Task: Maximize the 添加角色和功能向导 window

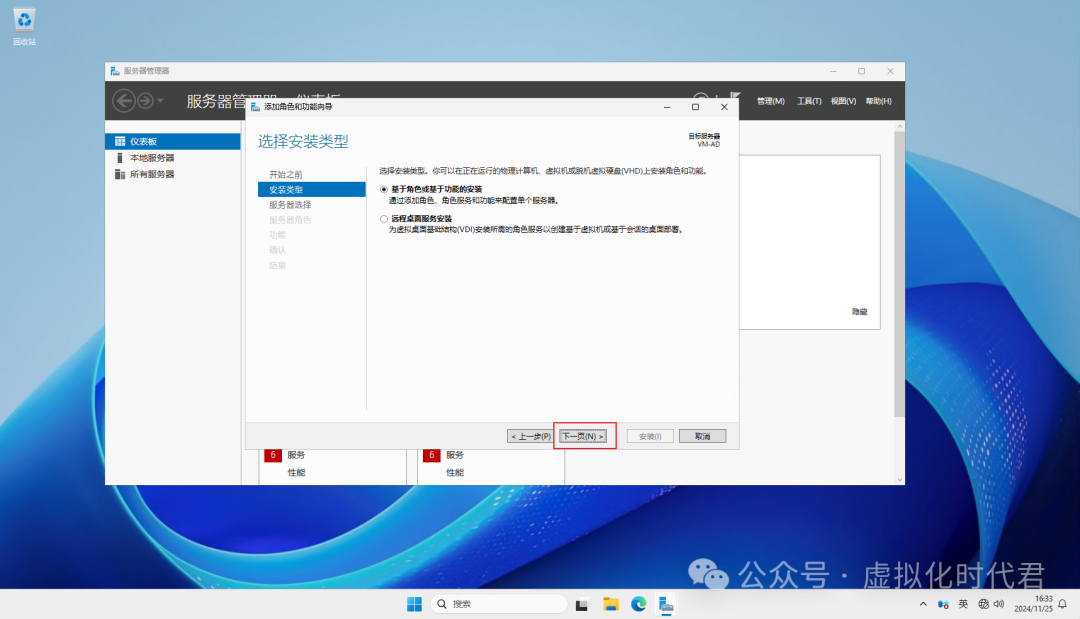Action: click(695, 107)
